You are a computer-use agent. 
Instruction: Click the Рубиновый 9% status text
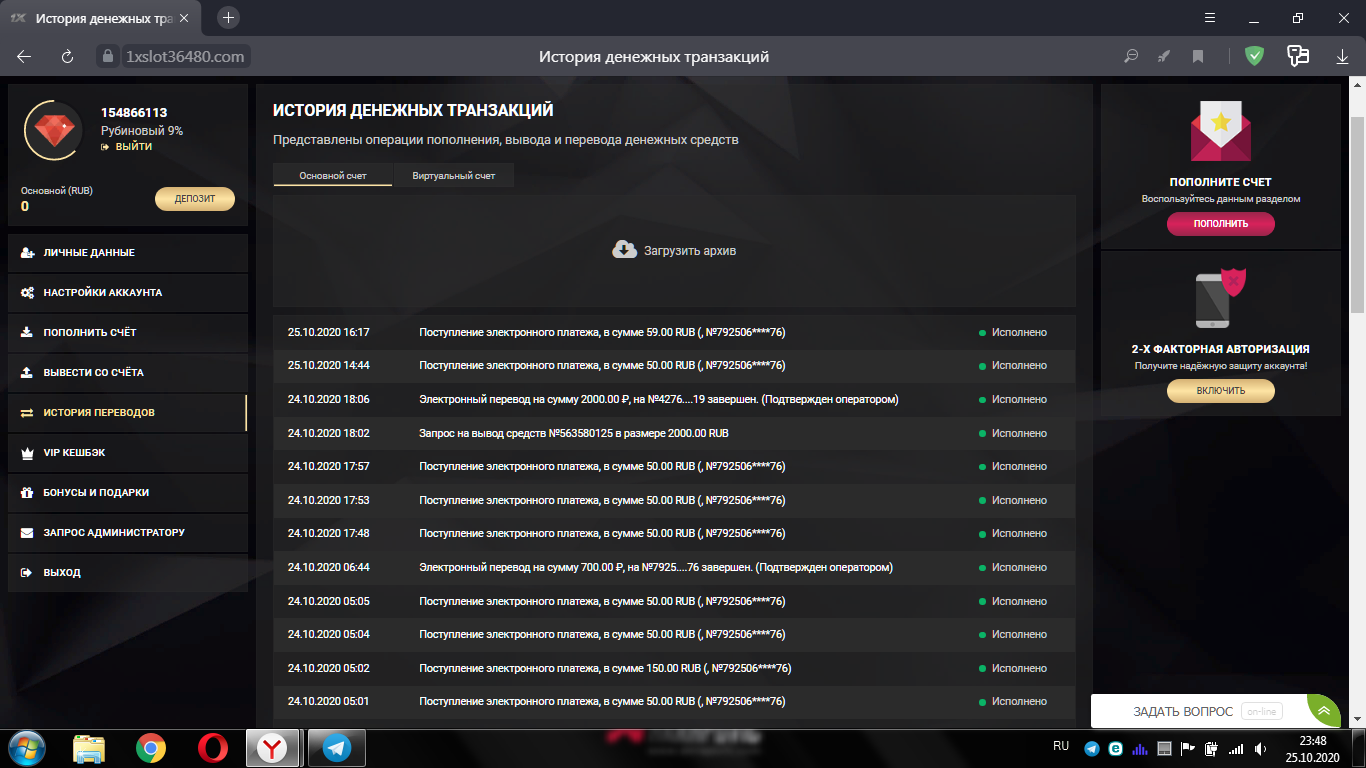pos(142,131)
